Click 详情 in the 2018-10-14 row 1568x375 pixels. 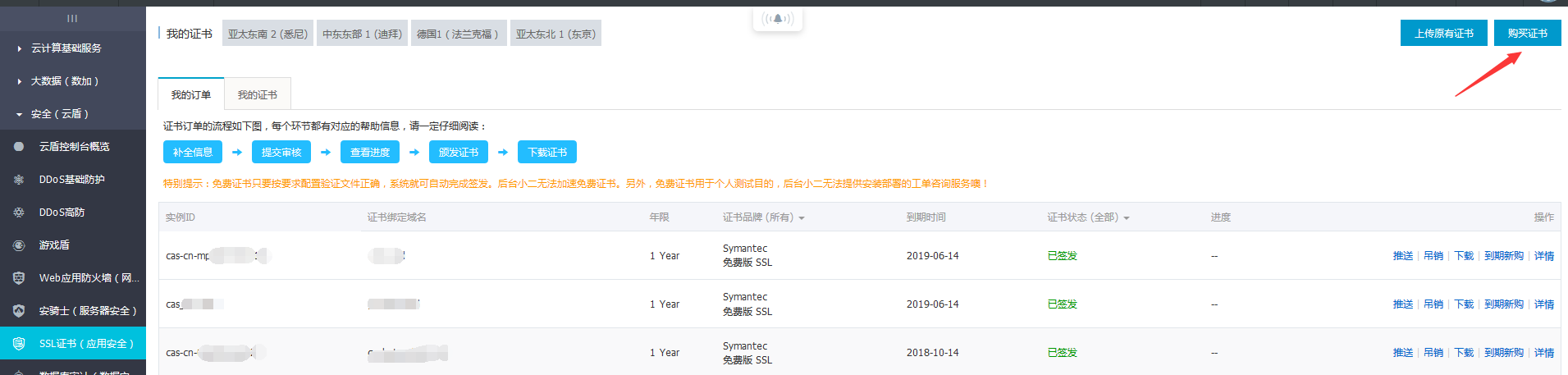point(1544,353)
